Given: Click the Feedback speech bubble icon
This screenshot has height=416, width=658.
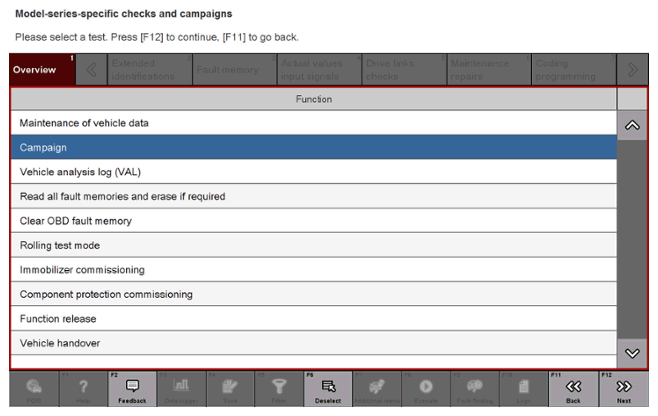Looking at the screenshot, I should (132, 386).
